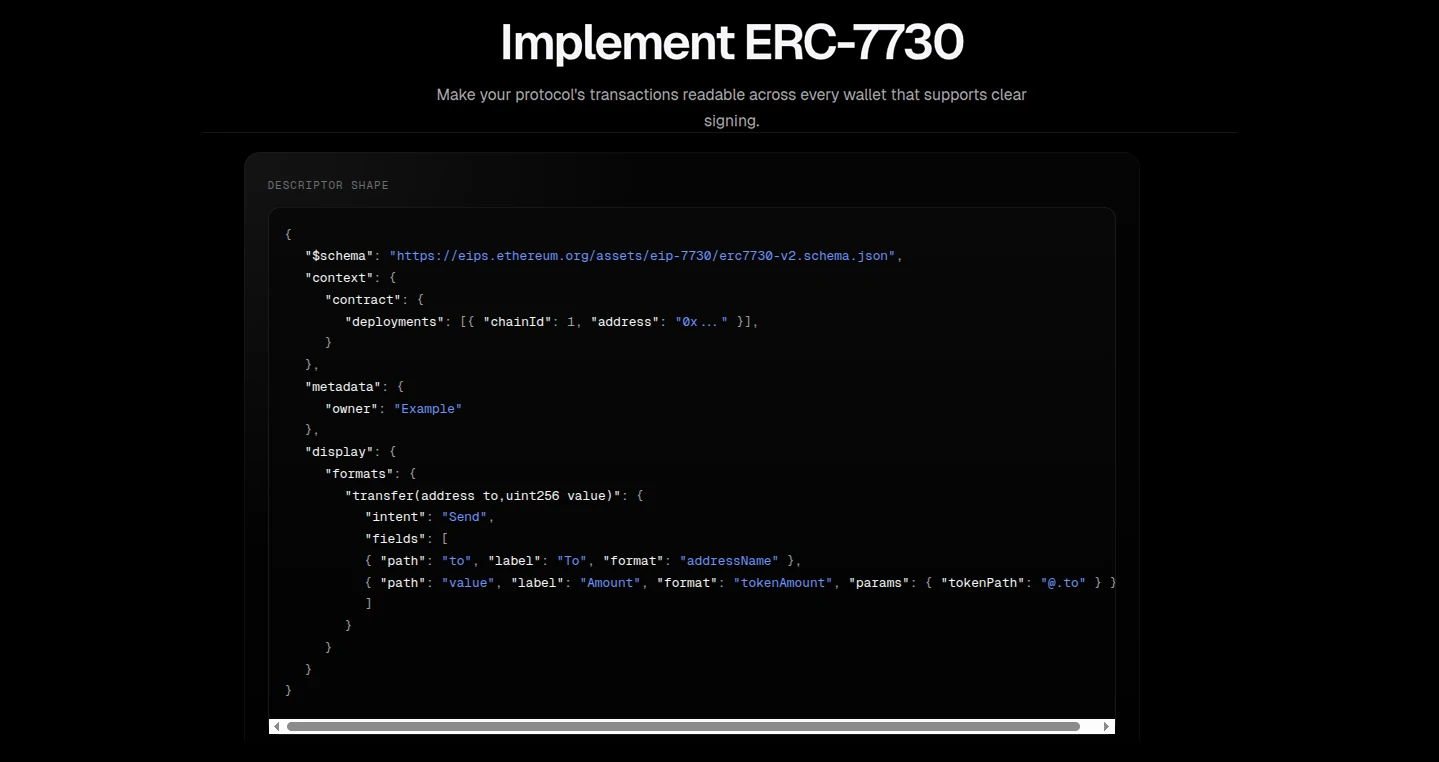
Task: Click the "$schema" key in the code
Action: point(339,256)
